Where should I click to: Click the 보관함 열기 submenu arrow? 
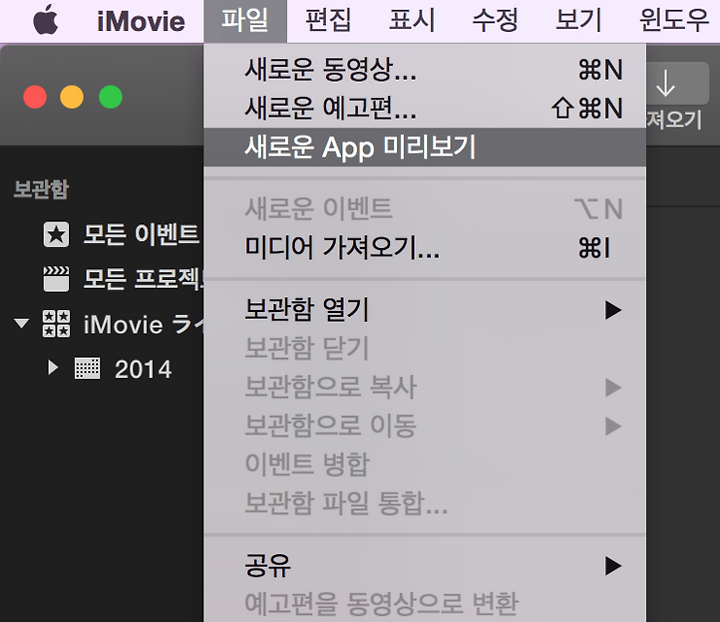click(x=613, y=310)
